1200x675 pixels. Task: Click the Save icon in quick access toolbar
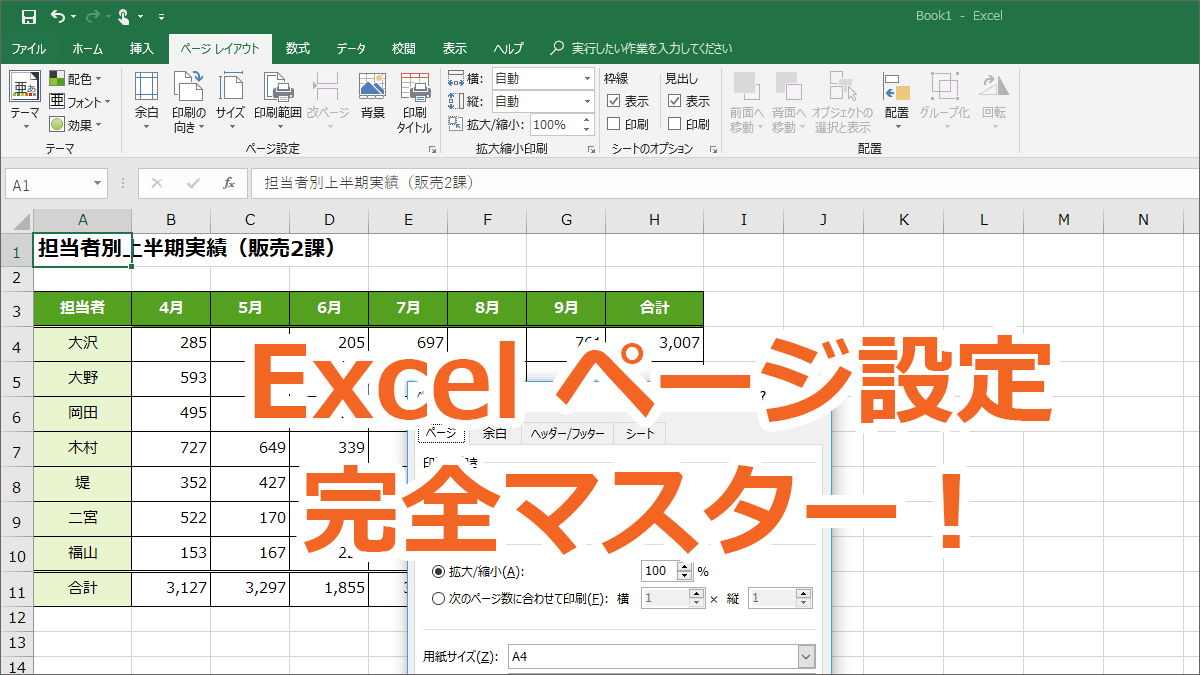[x=28, y=16]
